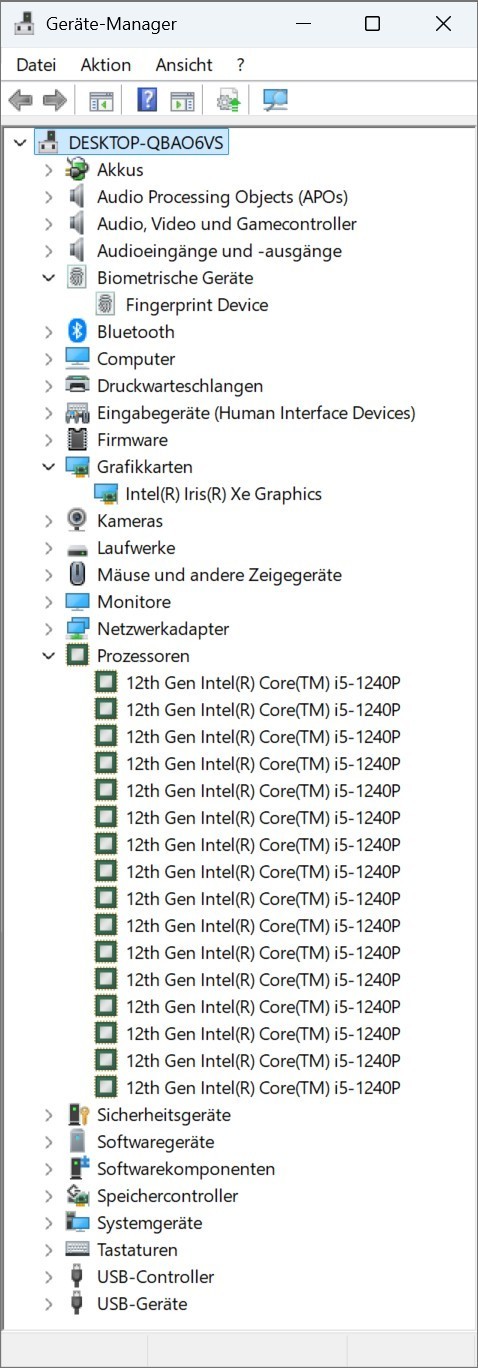Click the key icon beside Sicherheitsgeräte
The height and width of the screenshot is (1368, 478).
click(x=78, y=1115)
